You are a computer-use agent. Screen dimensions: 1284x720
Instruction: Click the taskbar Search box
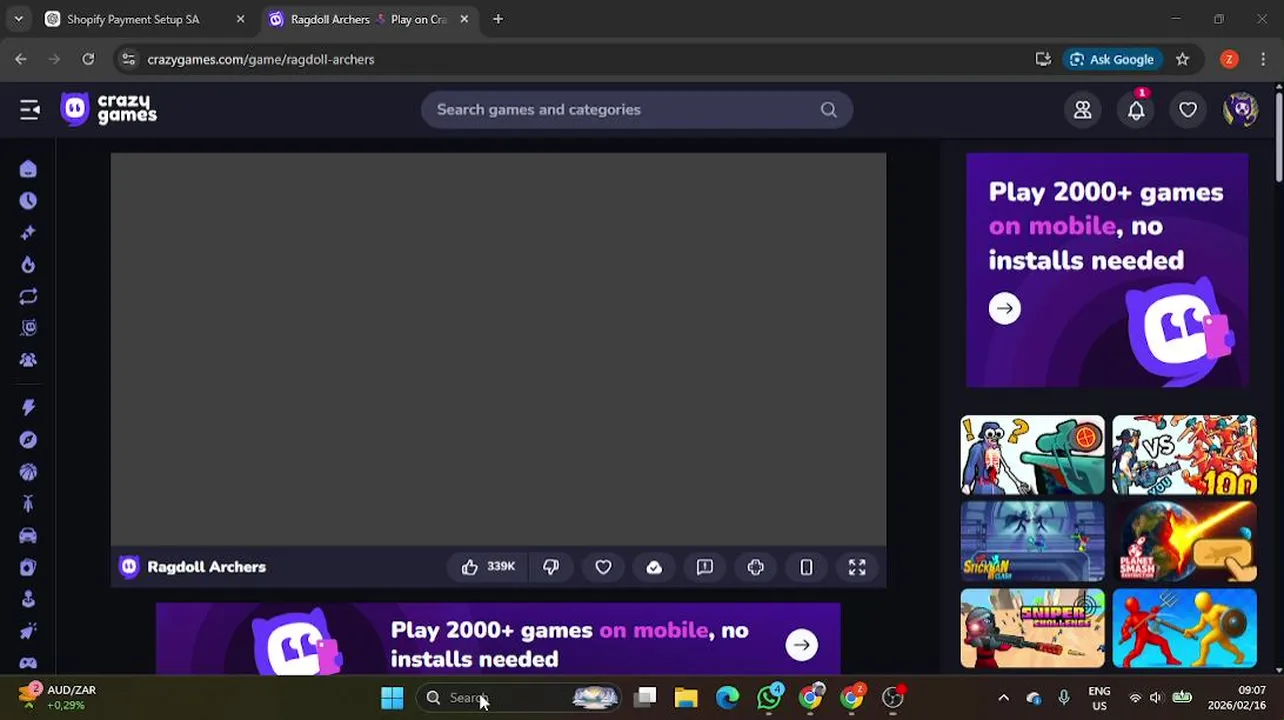(x=519, y=698)
